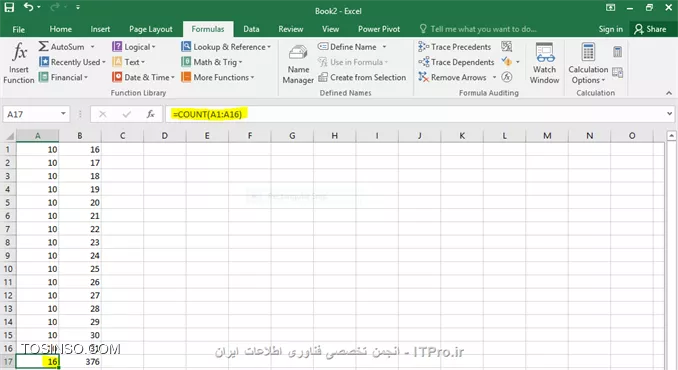Open Recently Used functions list
678x370 pixels.
click(72, 62)
